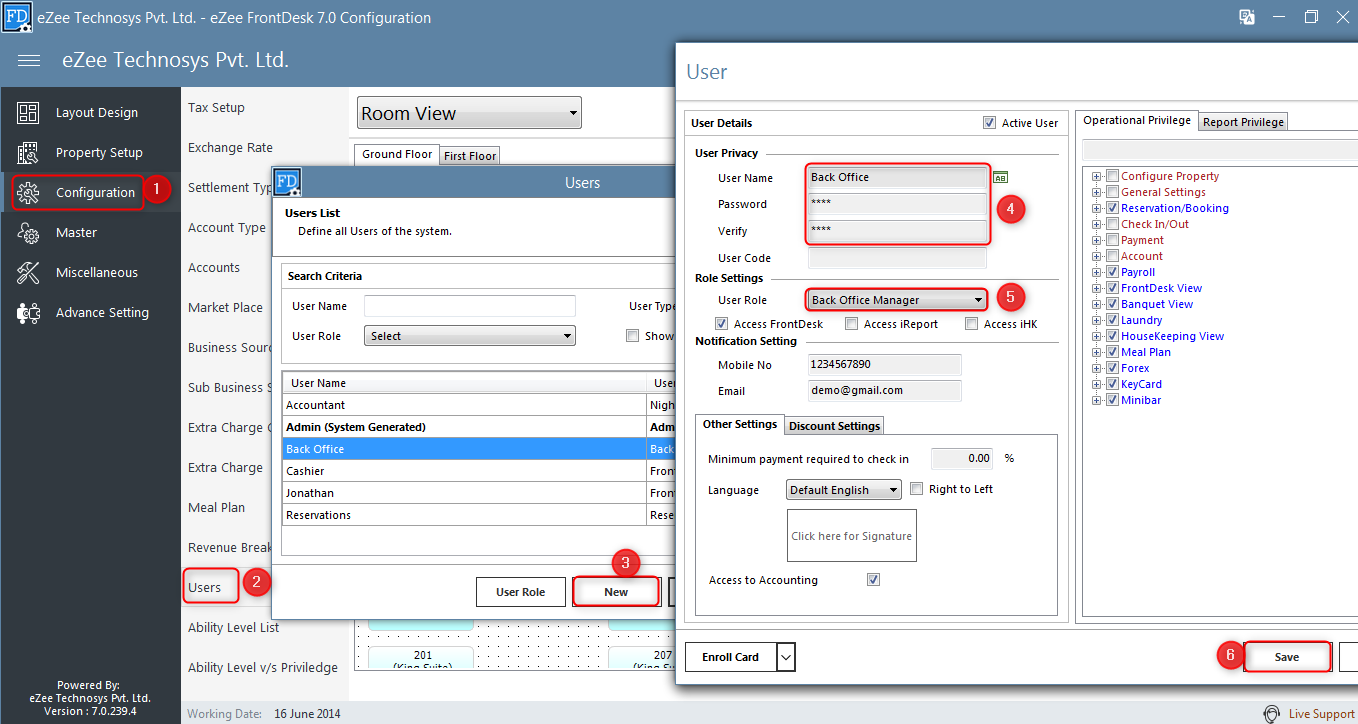
Task: Toggle the Show checkbox in Users search
Action: (x=633, y=336)
